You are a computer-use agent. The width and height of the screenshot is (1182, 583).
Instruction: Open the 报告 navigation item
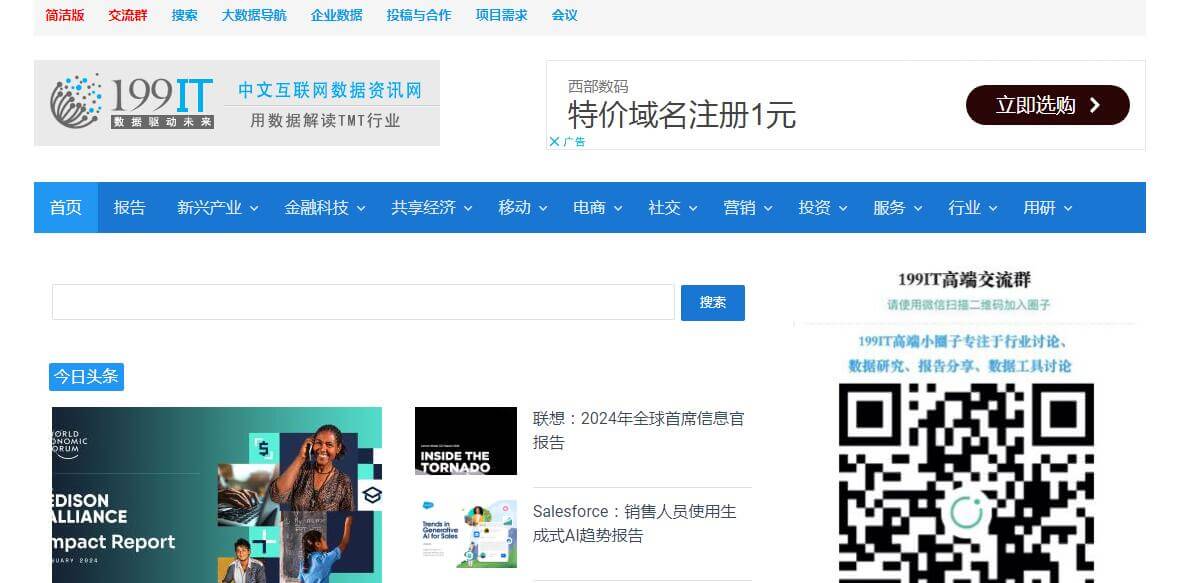(x=130, y=208)
